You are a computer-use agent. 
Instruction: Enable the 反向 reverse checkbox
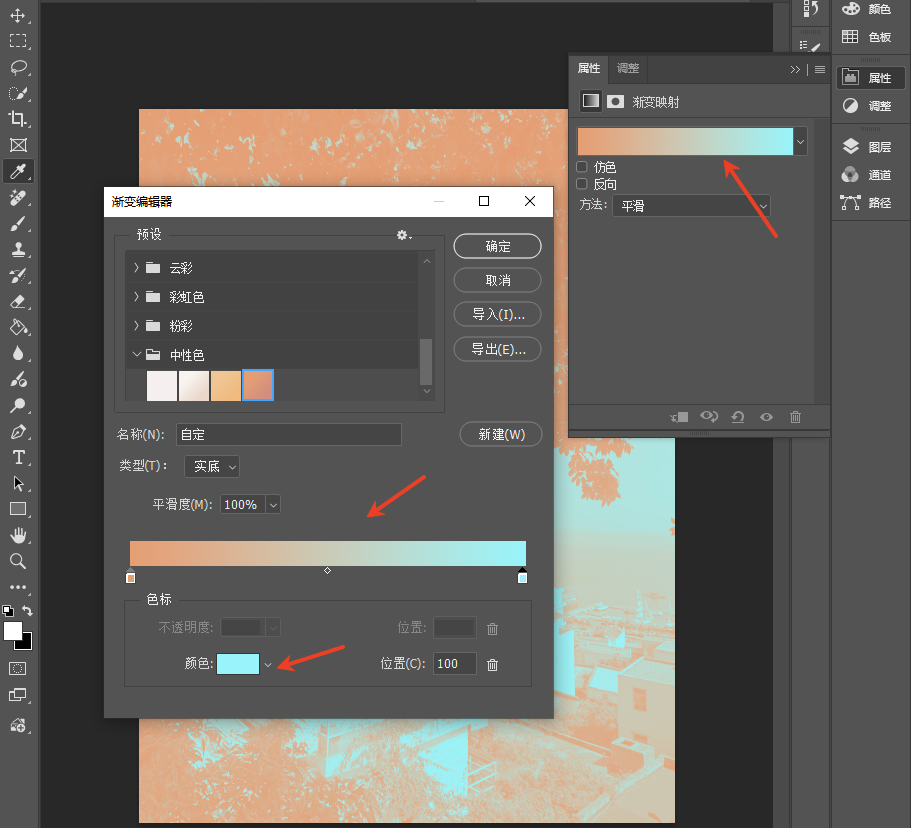point(582,184)
